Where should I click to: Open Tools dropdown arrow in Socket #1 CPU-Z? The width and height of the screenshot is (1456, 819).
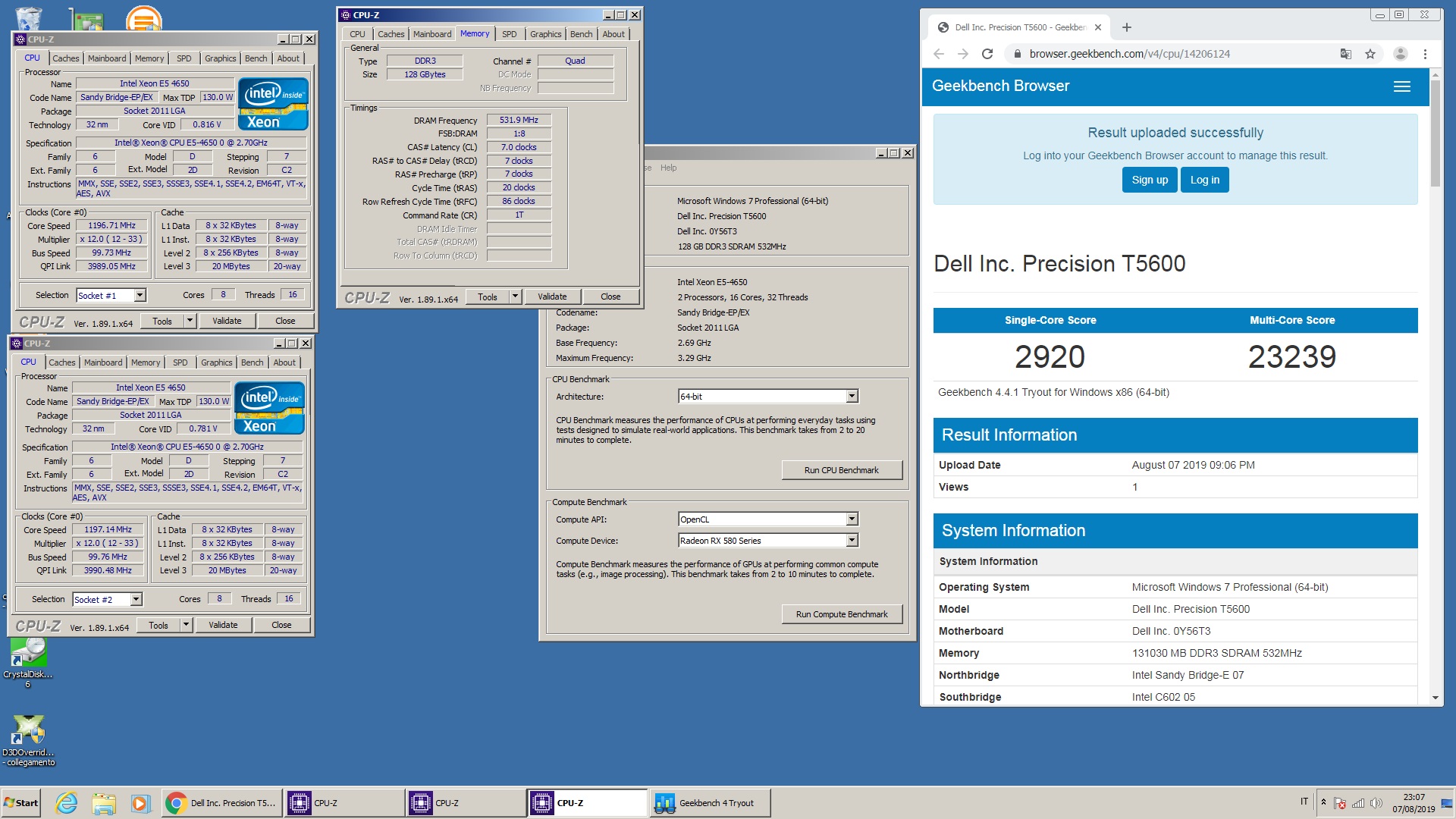(190, 321)
